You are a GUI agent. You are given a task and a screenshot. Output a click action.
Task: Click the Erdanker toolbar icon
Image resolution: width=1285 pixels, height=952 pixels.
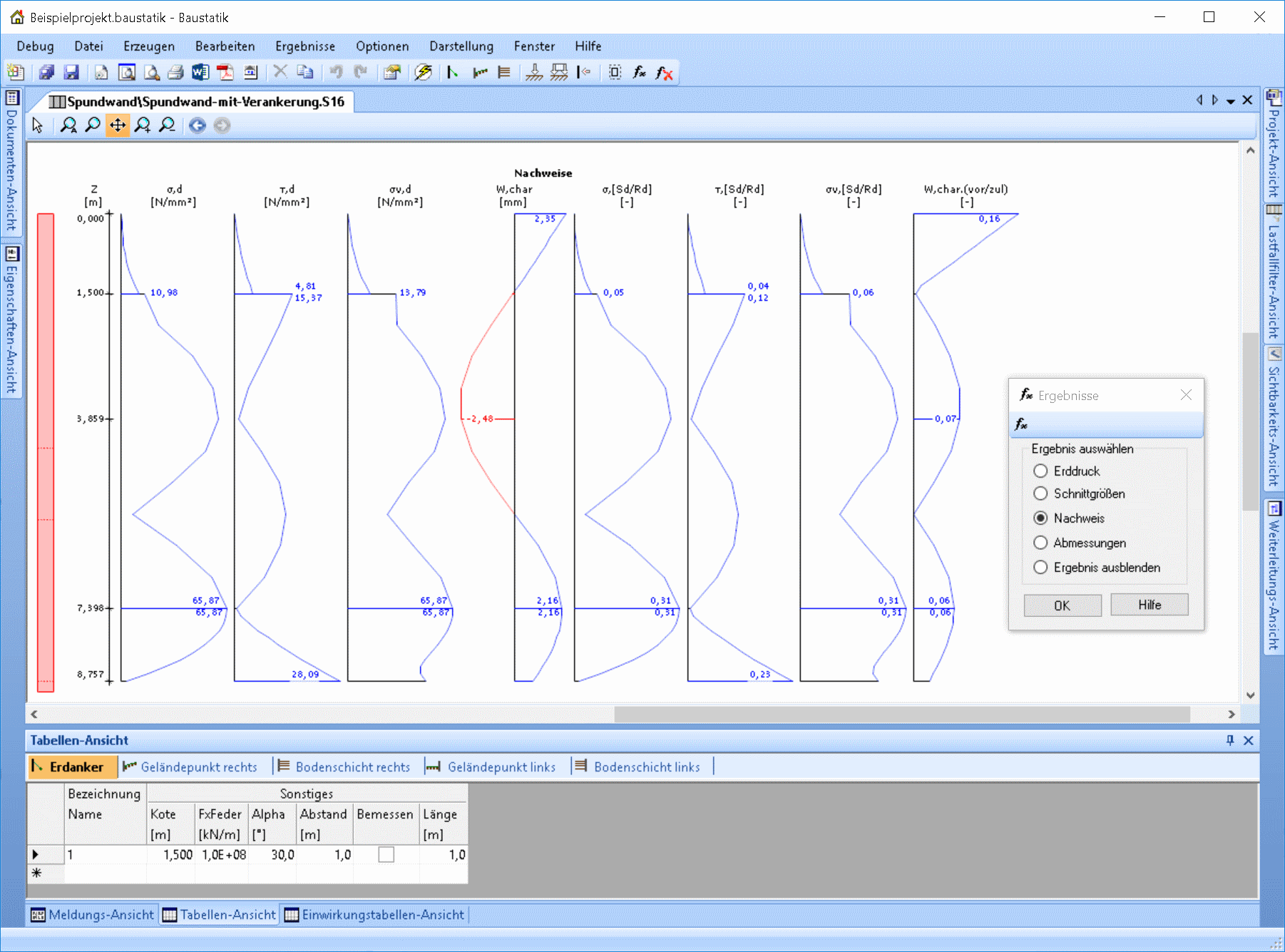(x=453, y=72)
